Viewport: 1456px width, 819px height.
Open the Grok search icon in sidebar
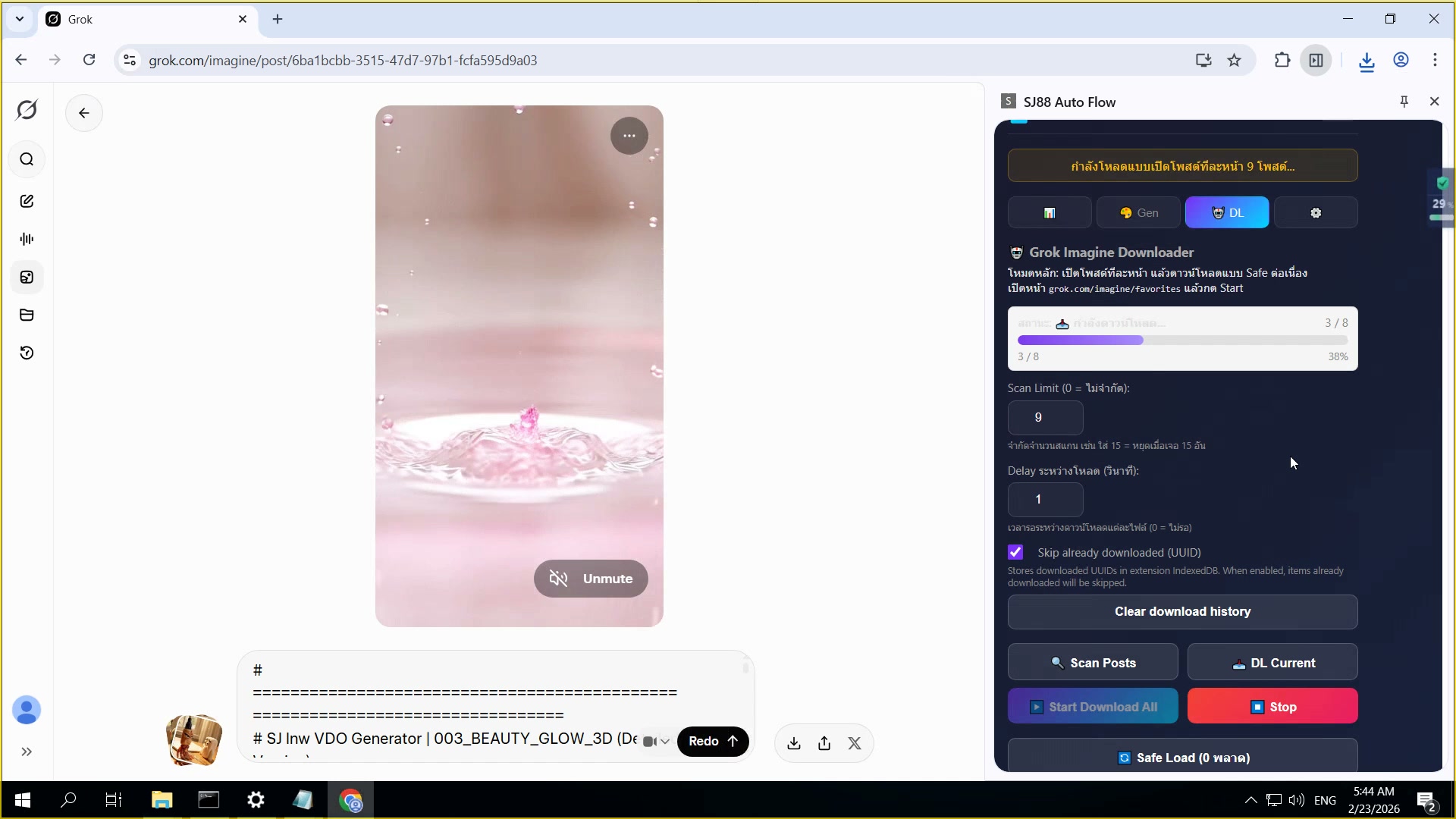click(x=27, y=159)
